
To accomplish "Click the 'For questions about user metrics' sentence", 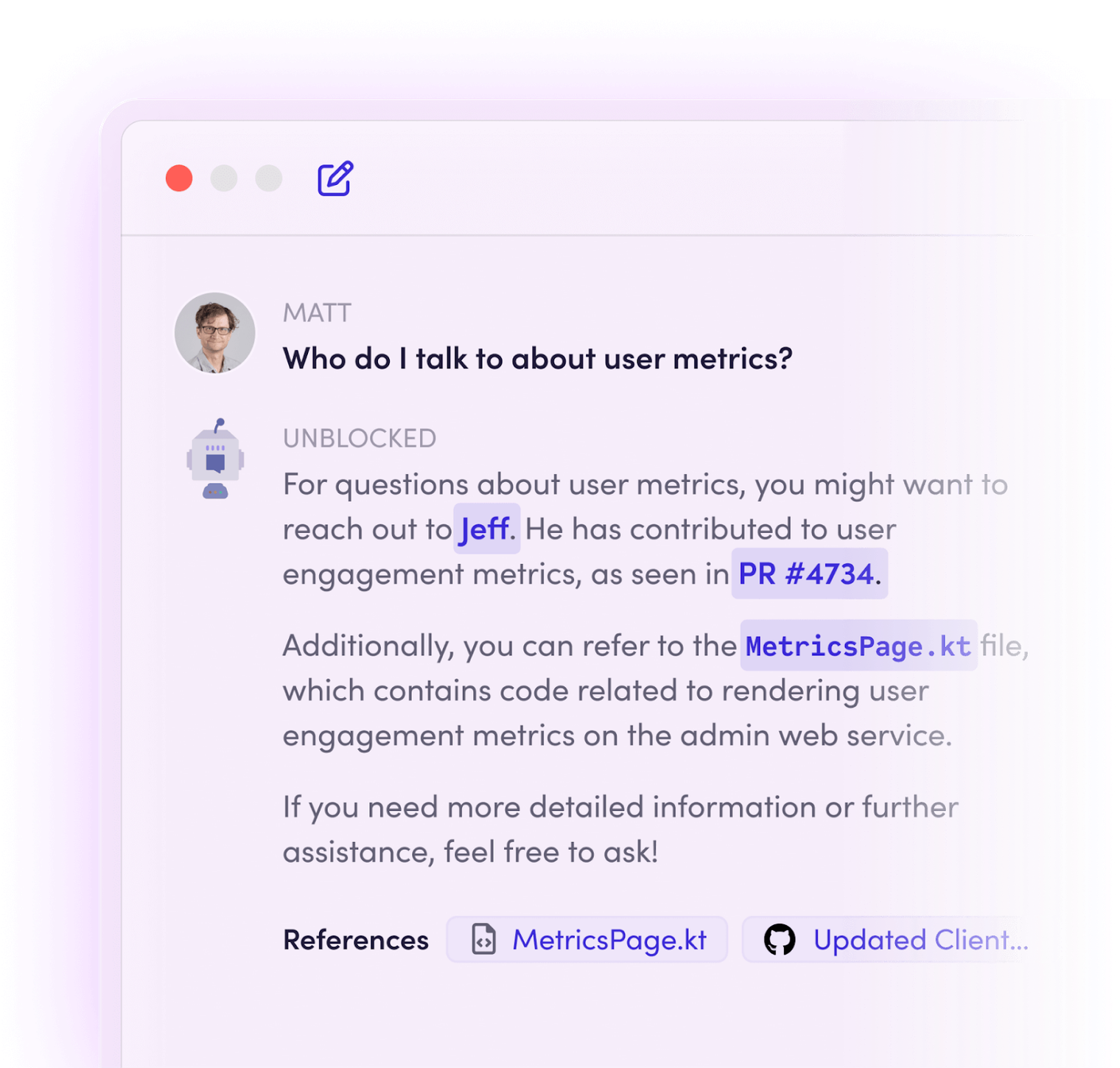I will (645, 484).
